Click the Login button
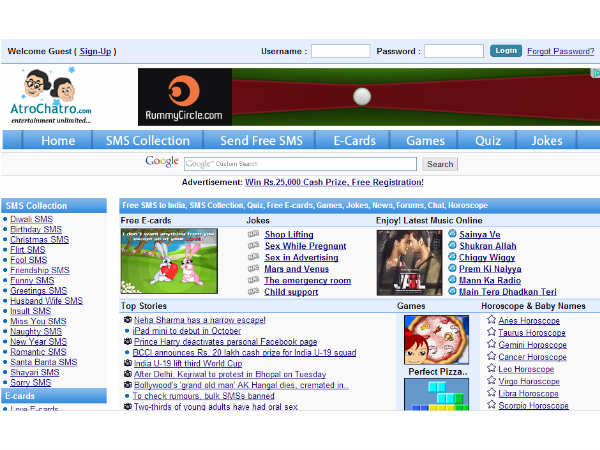 point(506,51)
